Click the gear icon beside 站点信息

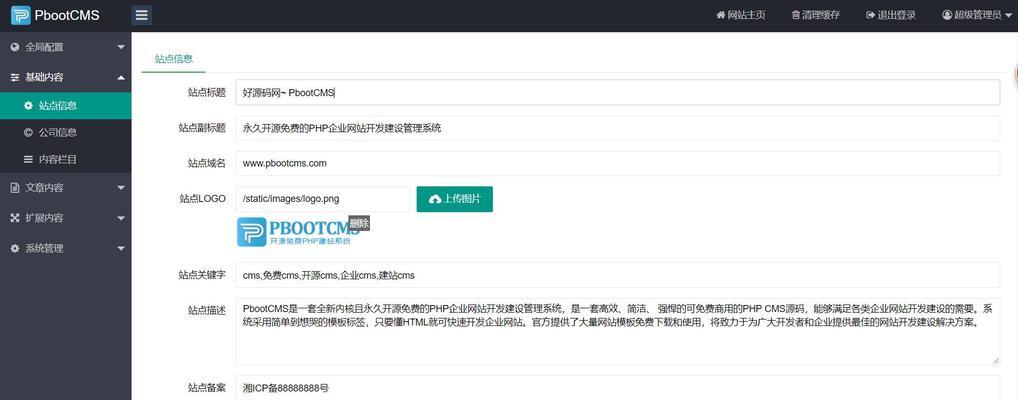(28, 105)
